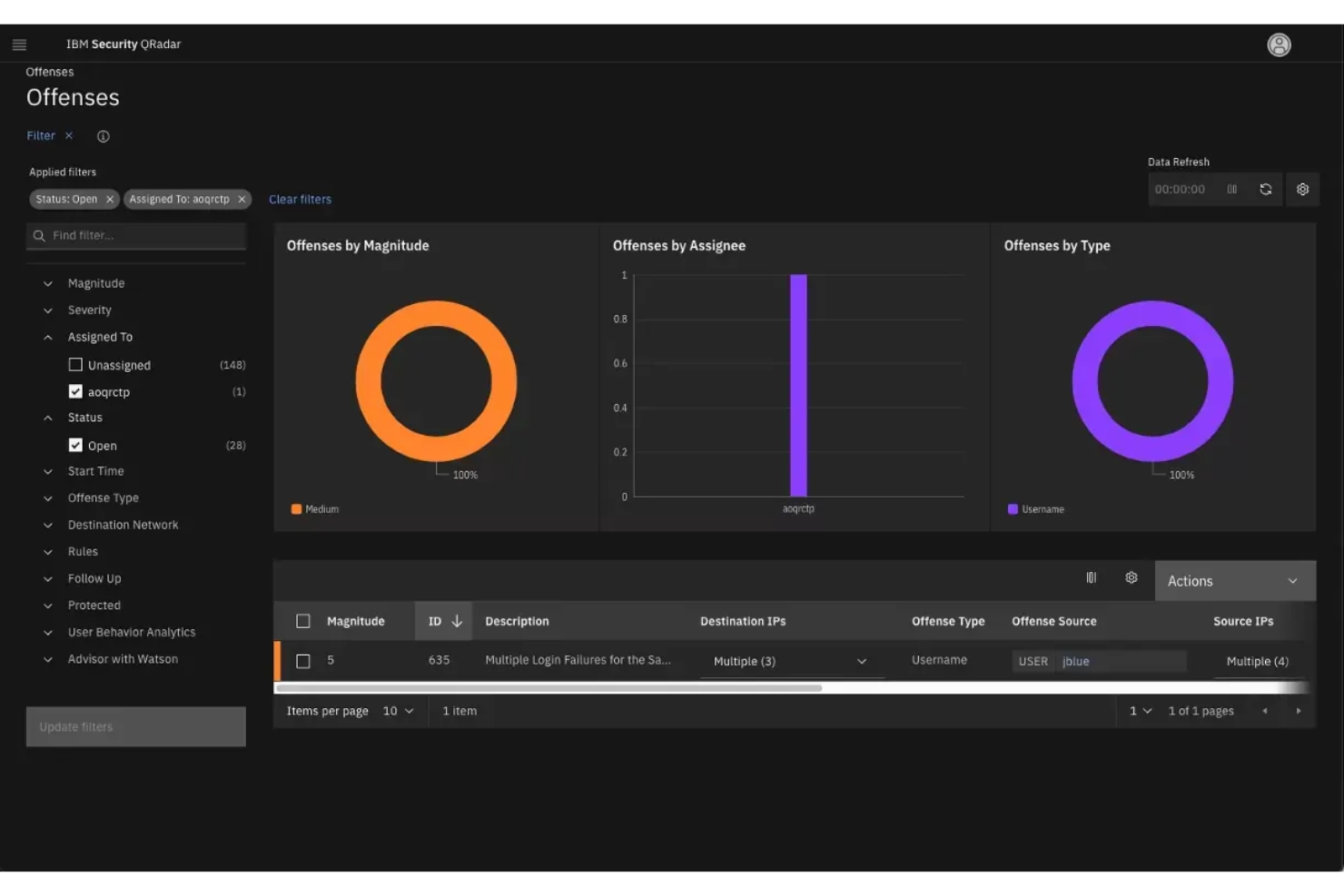Collapse the Assigned To filter section
1344x896 pixels.
47,336
